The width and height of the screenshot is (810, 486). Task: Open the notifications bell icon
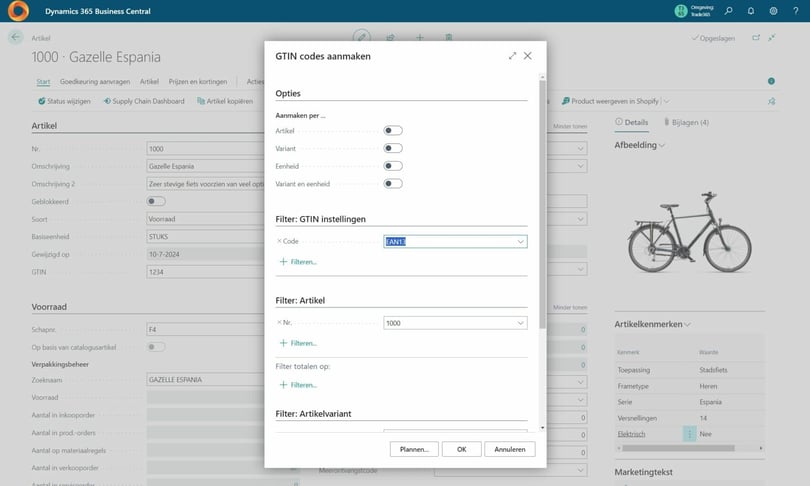[751, 11]
